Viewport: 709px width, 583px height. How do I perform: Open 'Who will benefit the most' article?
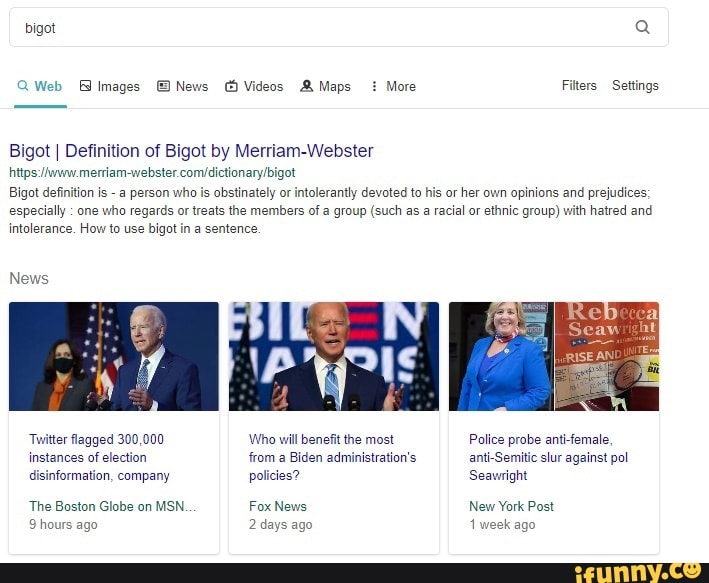pyautogui.click(x=332, y=457)
